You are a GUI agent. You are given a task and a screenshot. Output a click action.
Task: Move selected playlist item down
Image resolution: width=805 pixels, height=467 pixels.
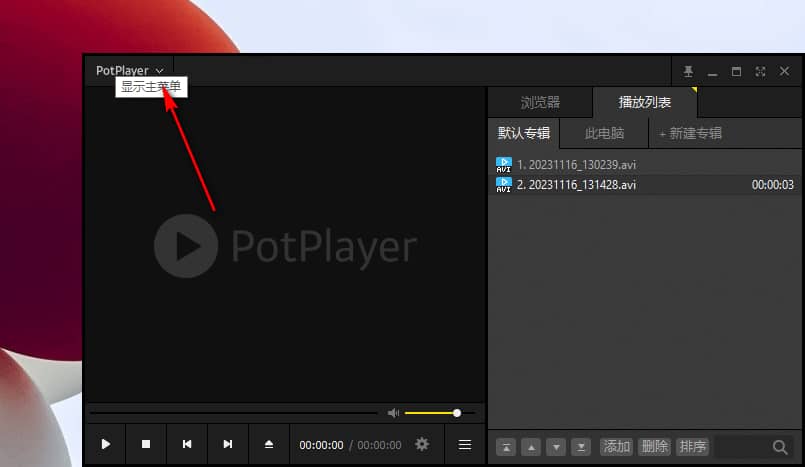click(556, 447)
